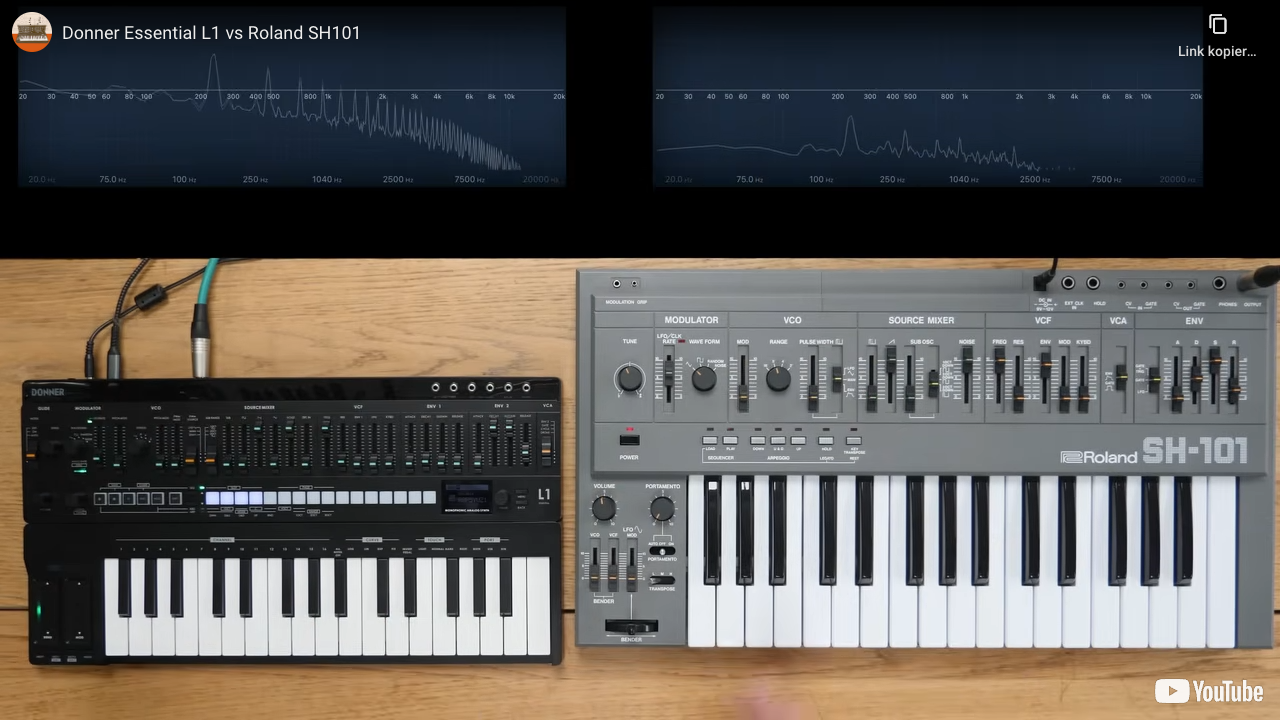The width and height of the screenshot is (1280, 720).
Task: Click the 'POWER' label on the Roland SH-101
Action: [629, 457]
